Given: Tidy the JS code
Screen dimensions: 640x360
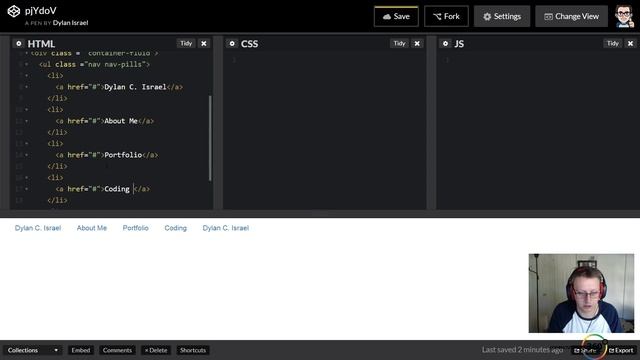Looking at the screenshot, I should pos(613,43).
